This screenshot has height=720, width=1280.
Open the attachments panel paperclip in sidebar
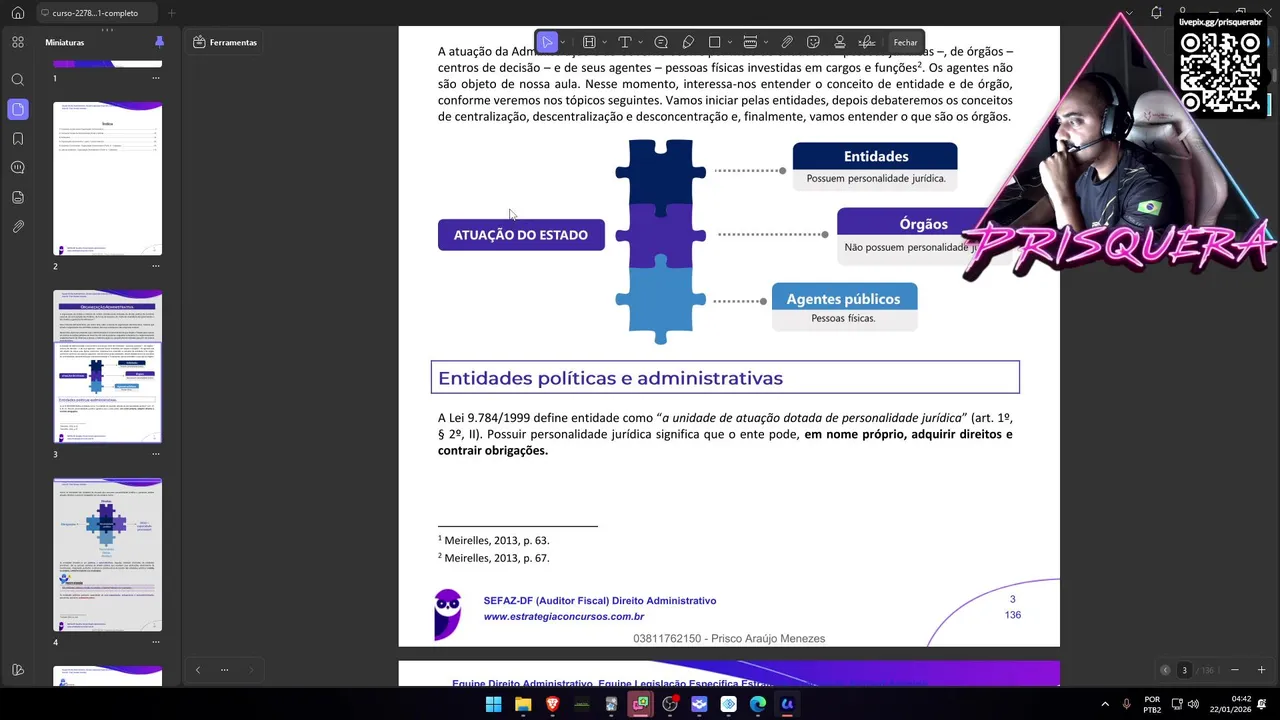point(17,227)
